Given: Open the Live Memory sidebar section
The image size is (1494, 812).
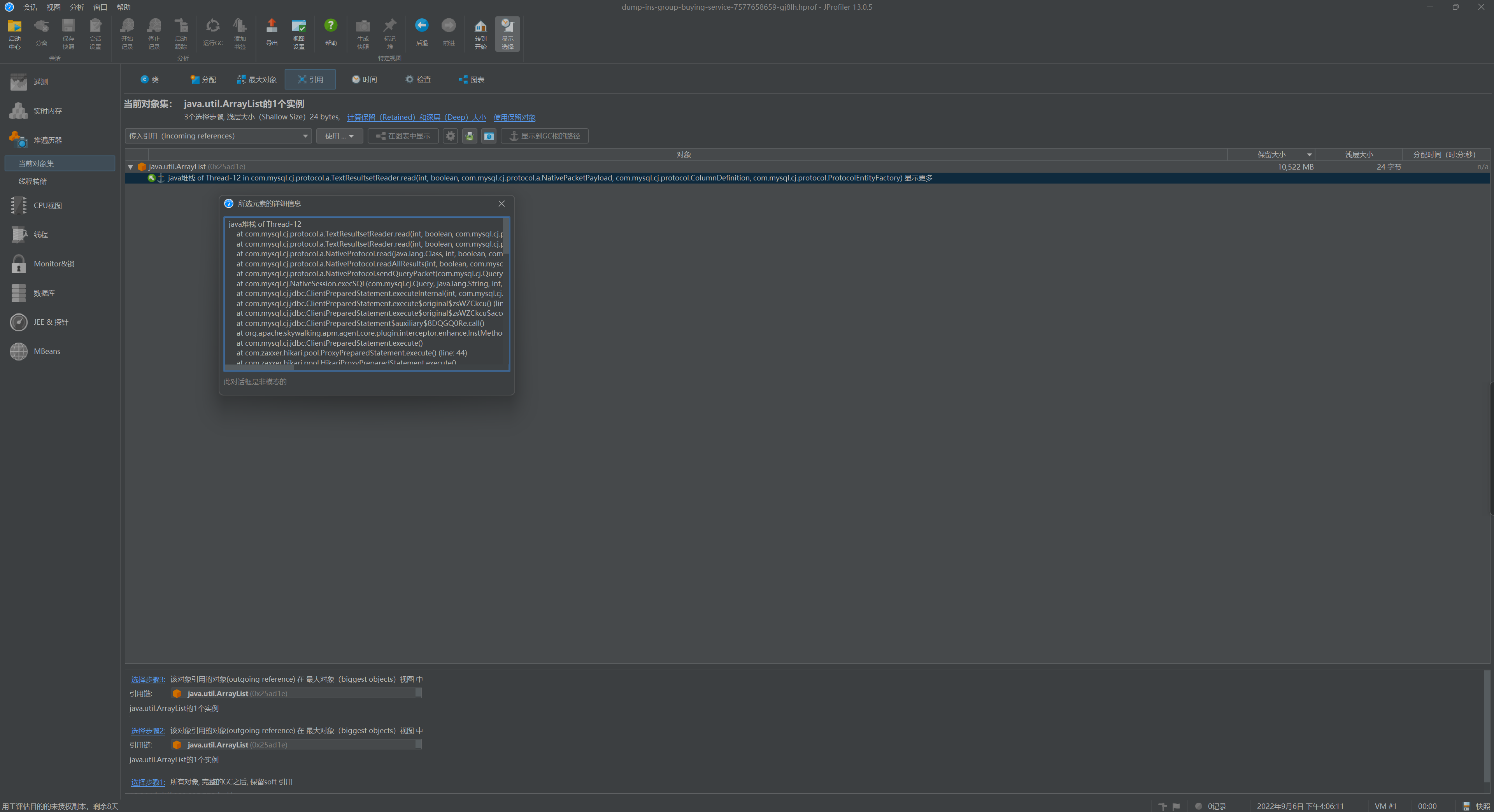Looking at the screenshot, I should pos(60,111).
